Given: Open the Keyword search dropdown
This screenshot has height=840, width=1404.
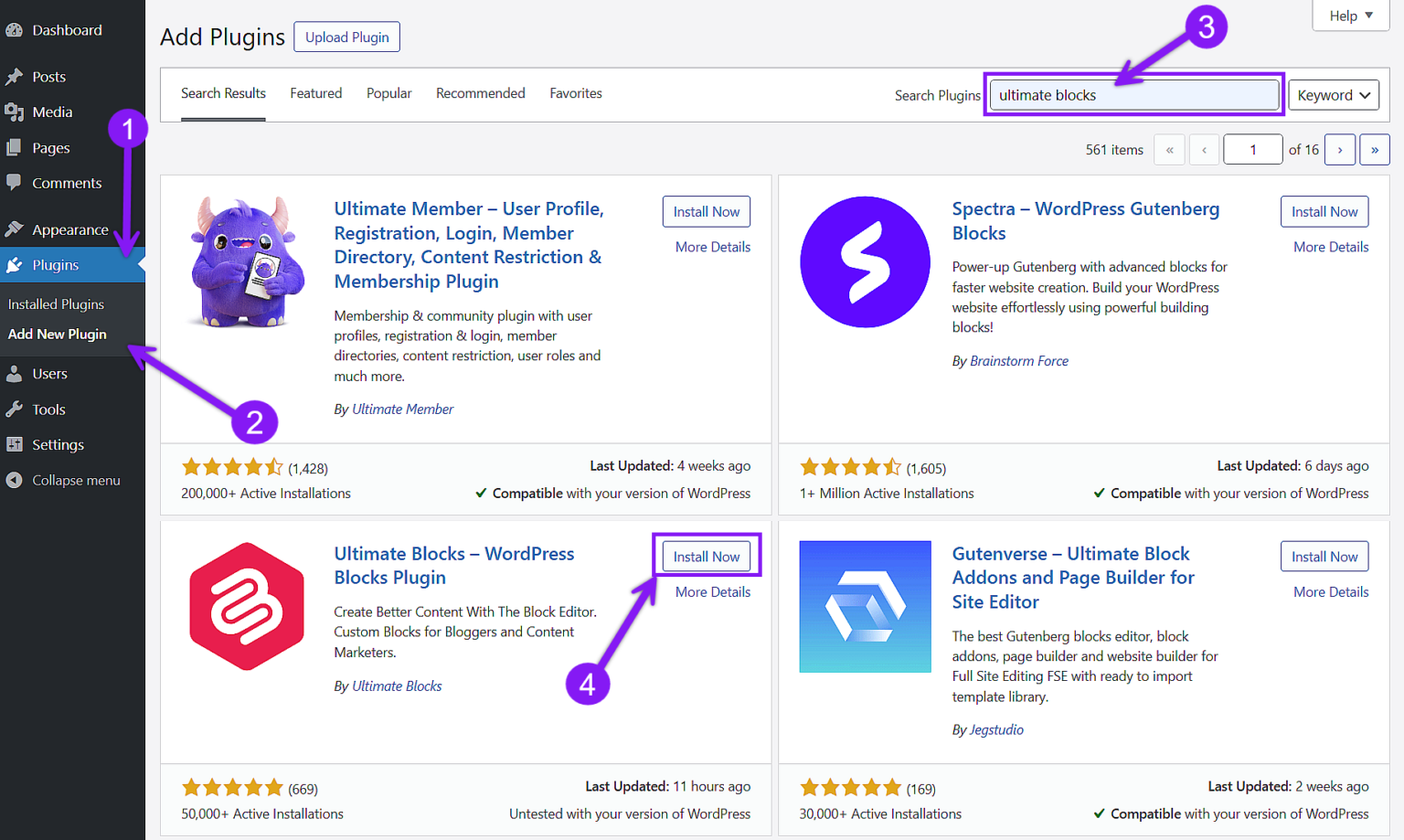Looking at the screenshot, I should 1333,94.
